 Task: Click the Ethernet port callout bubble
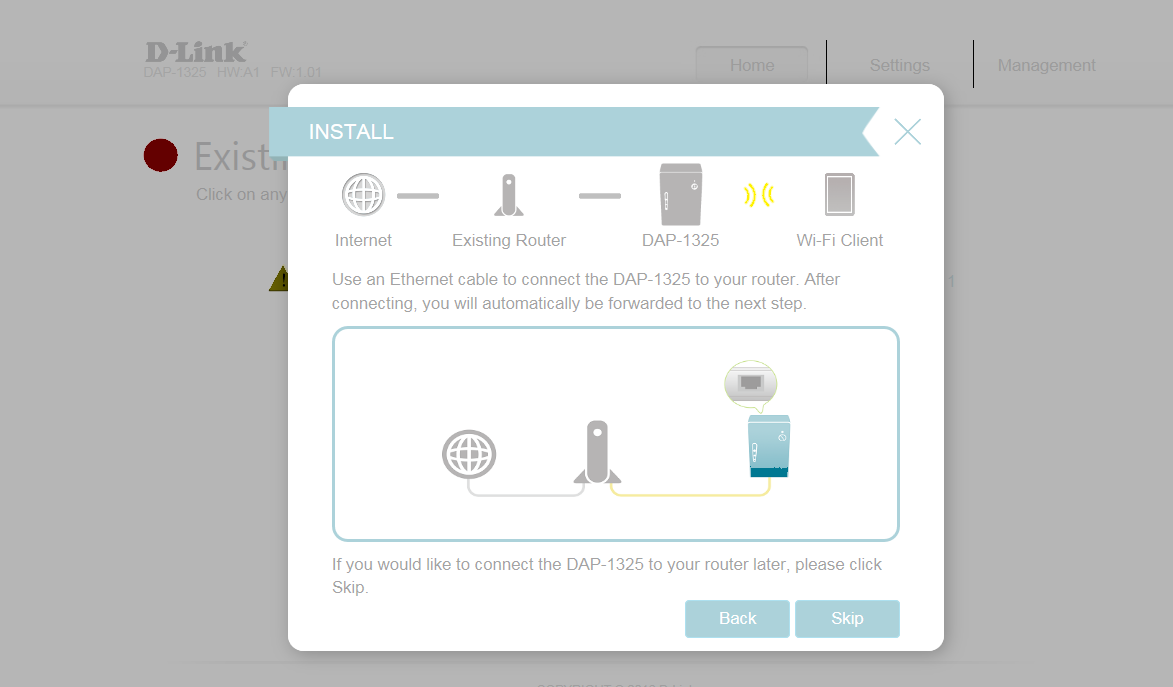(751, 385)
